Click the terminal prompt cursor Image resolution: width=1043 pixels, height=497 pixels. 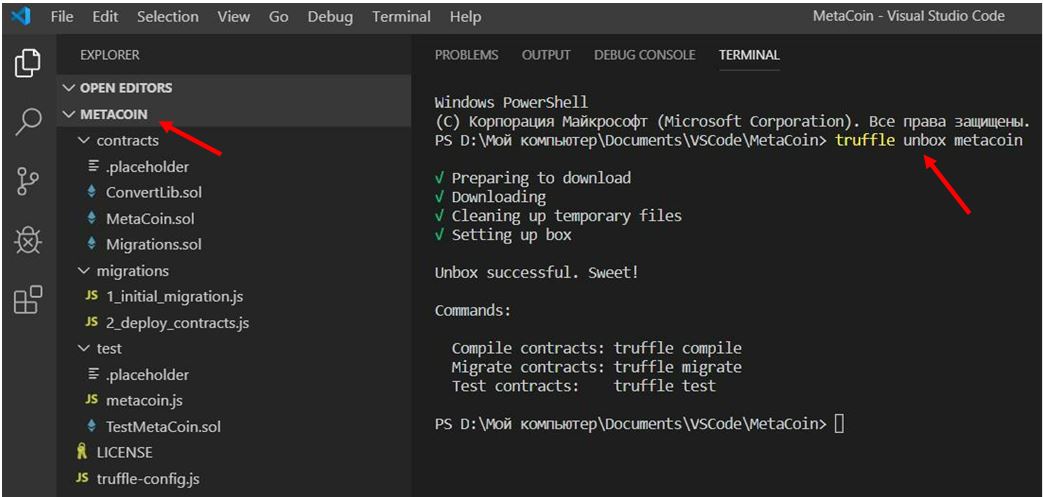point(839,424)
